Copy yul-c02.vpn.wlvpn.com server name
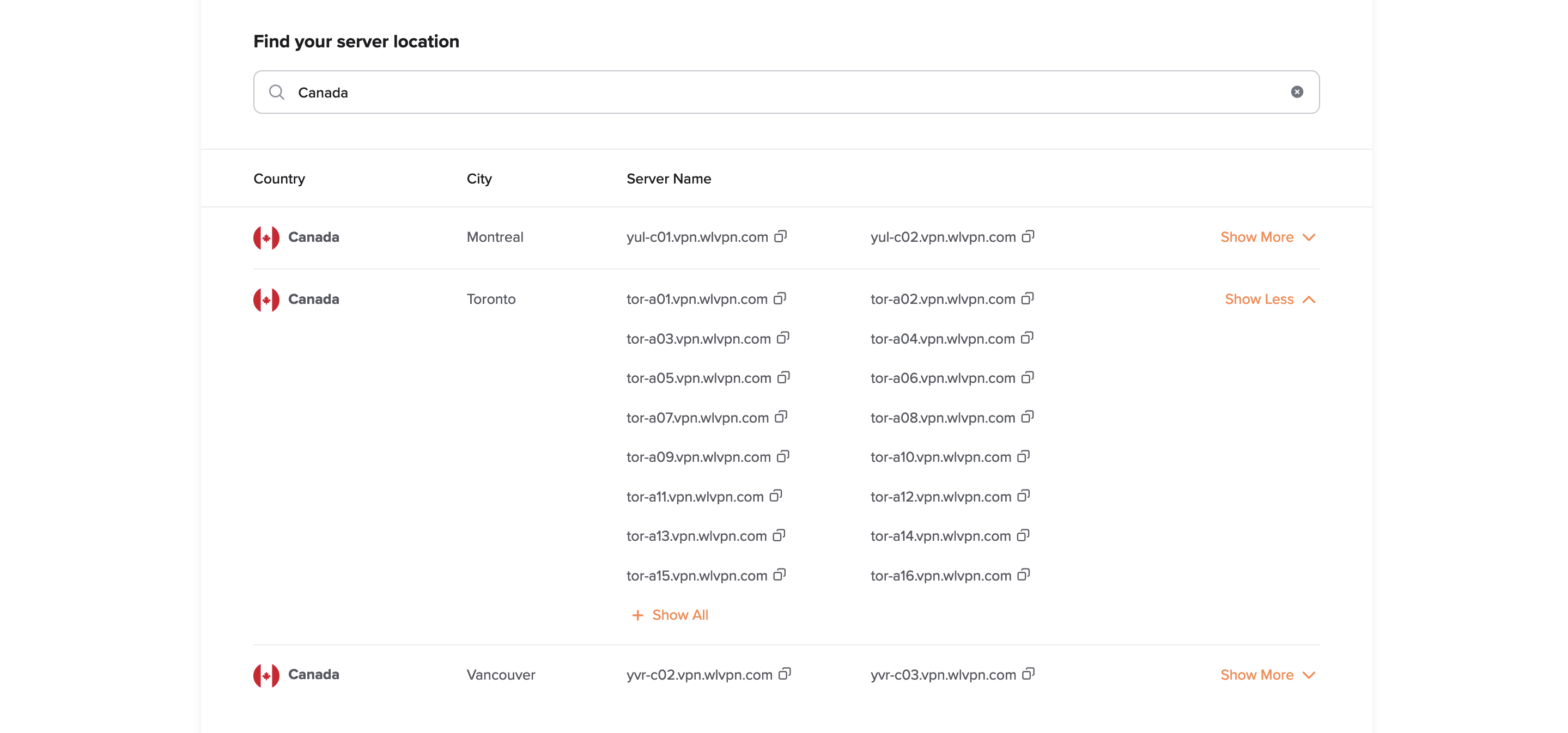Image resolution: width=1568 pixels, height=733 pixels. pos(1028,236)
